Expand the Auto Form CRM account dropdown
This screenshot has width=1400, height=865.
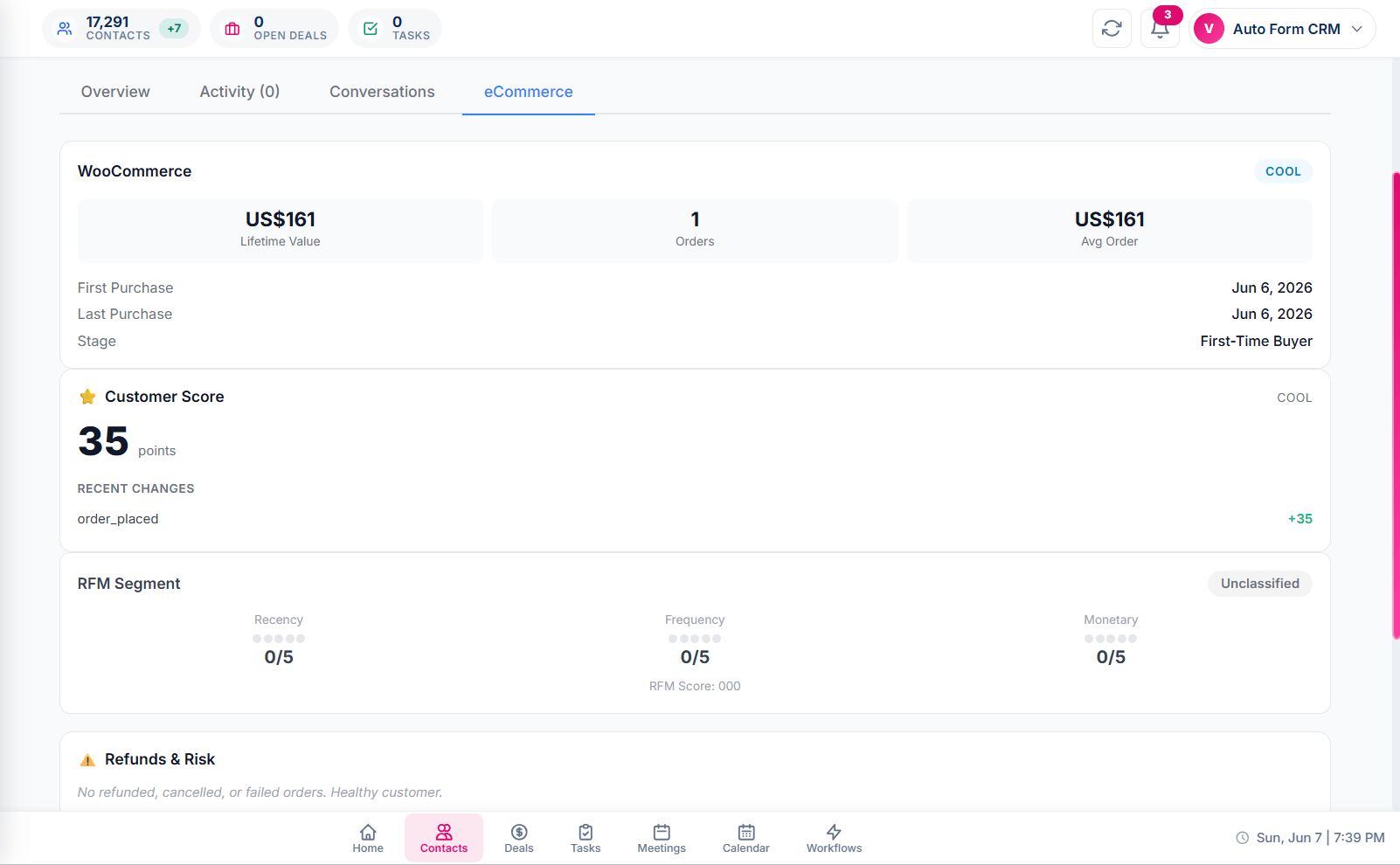[1284, 29]
